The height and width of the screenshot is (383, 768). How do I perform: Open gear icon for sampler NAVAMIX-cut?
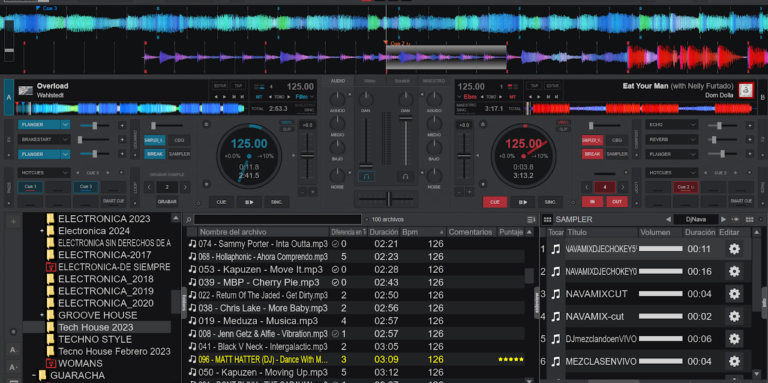[x=734, y=316]
